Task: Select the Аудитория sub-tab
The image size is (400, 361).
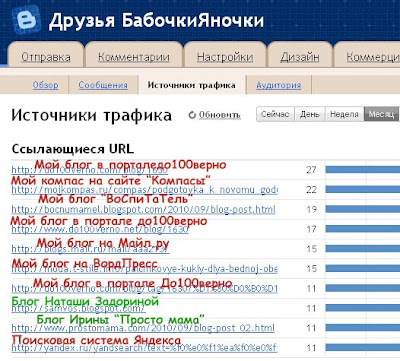Action: [279, 85]
